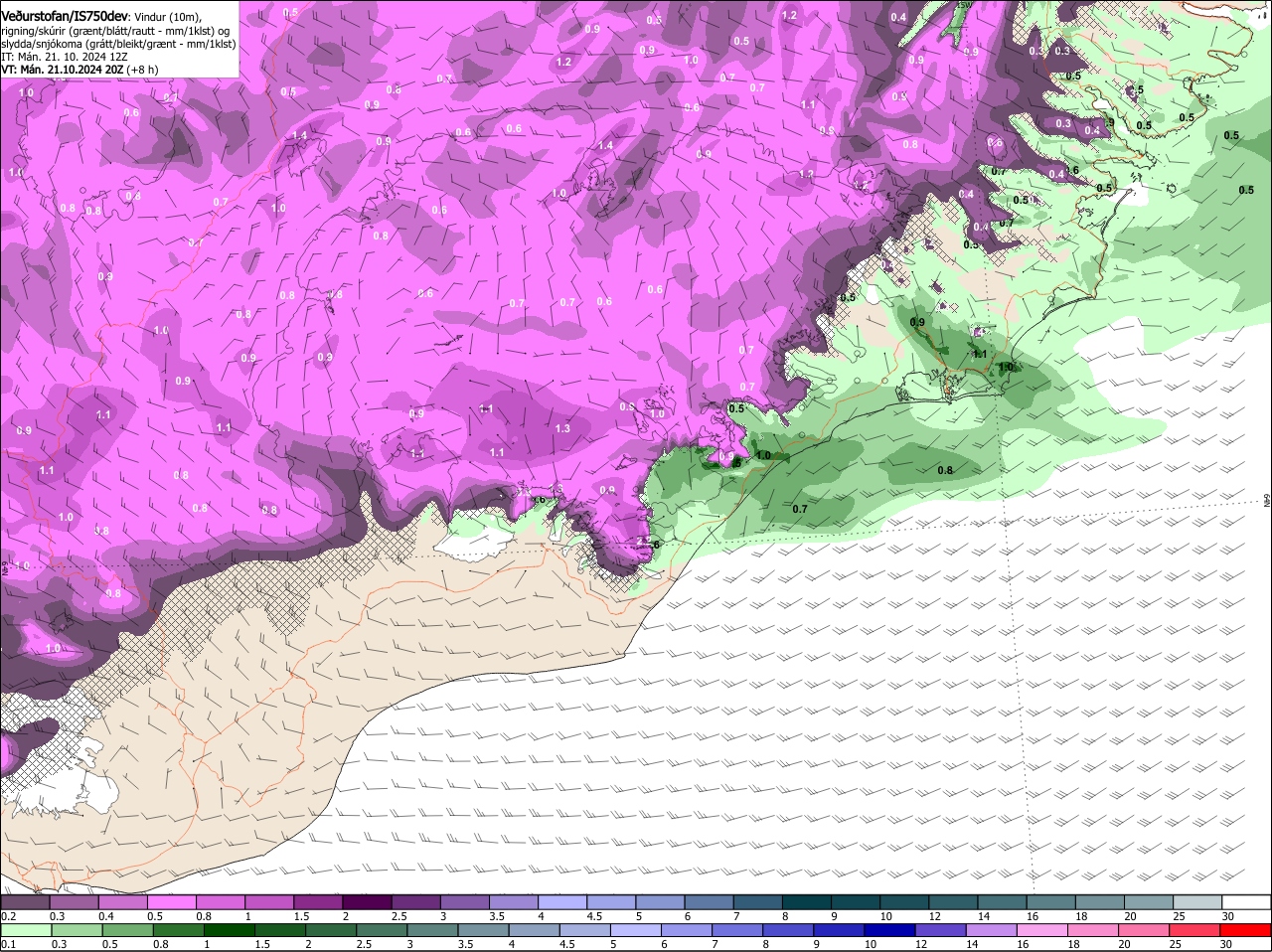Select the black 0.8 value in the green rain area
This screenshot has width=1272, height=952.
tap(945, 470)
